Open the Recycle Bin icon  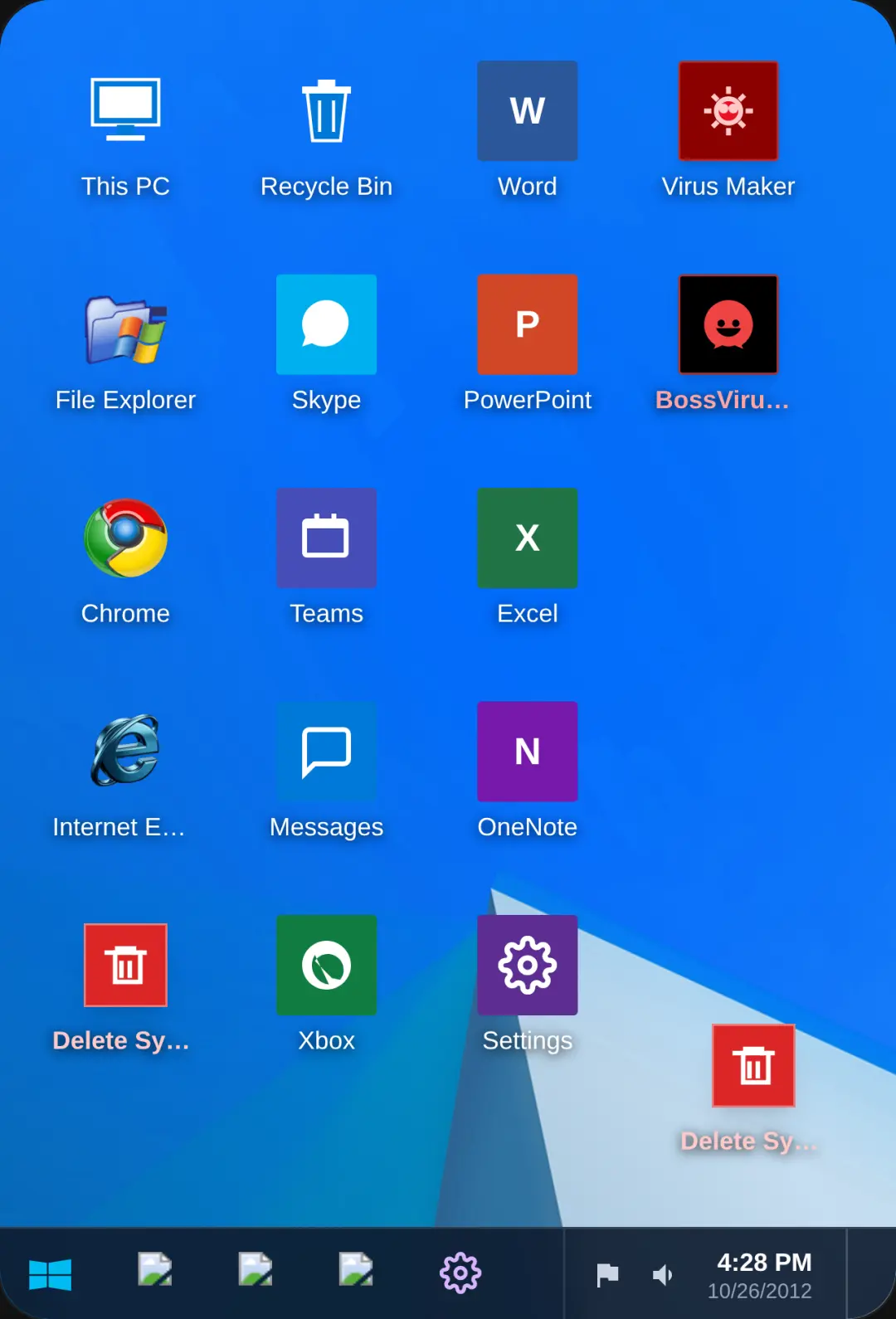pos(326,110)
